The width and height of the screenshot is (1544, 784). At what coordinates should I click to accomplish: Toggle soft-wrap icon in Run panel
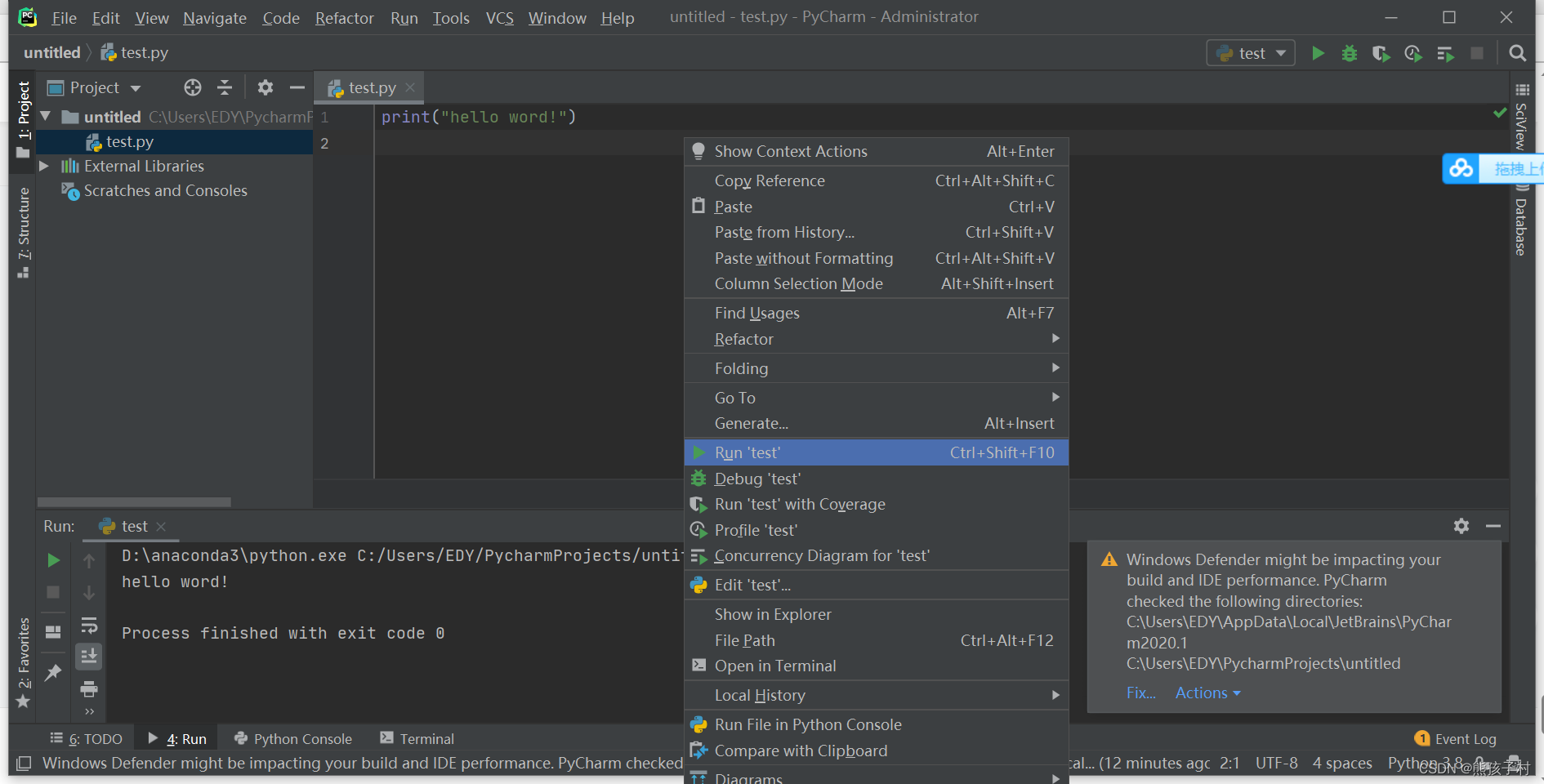tap(89, 625)
